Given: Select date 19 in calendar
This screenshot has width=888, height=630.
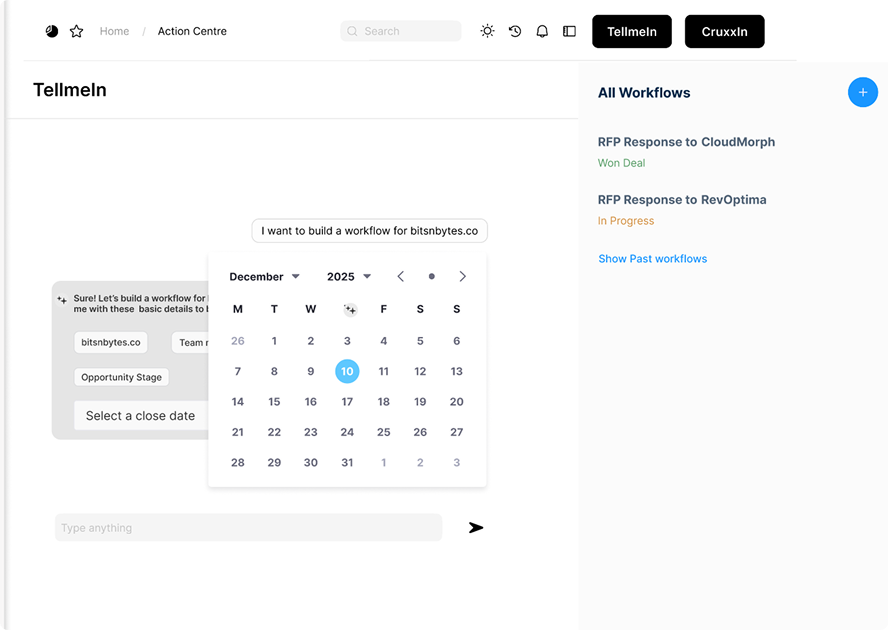Looking at the screenshot, I should coord(420,402).
